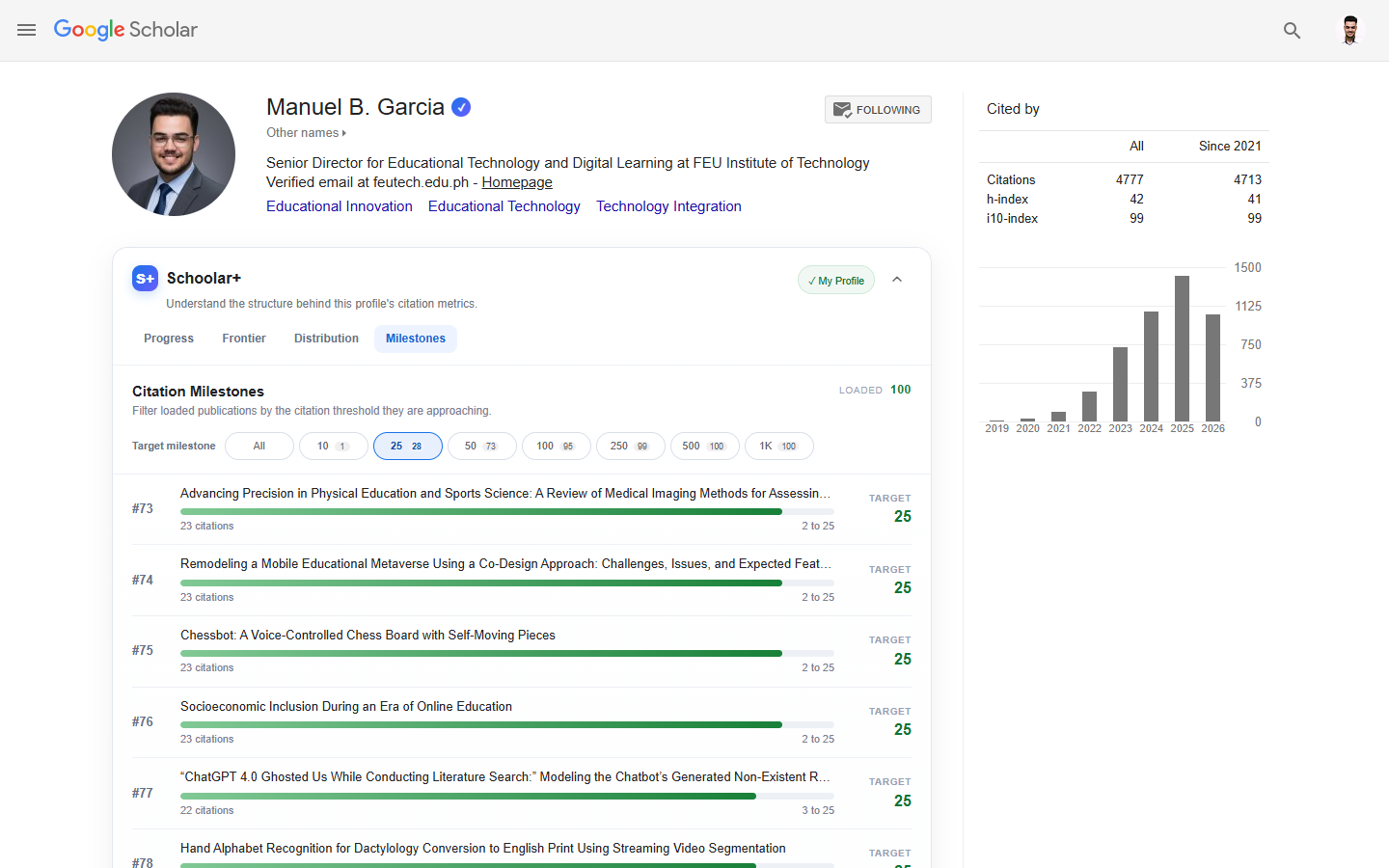Open ChatGPT 4.0 Ghosted Us paper
This screenshot has width=1389, height=868.
point(505,777)
